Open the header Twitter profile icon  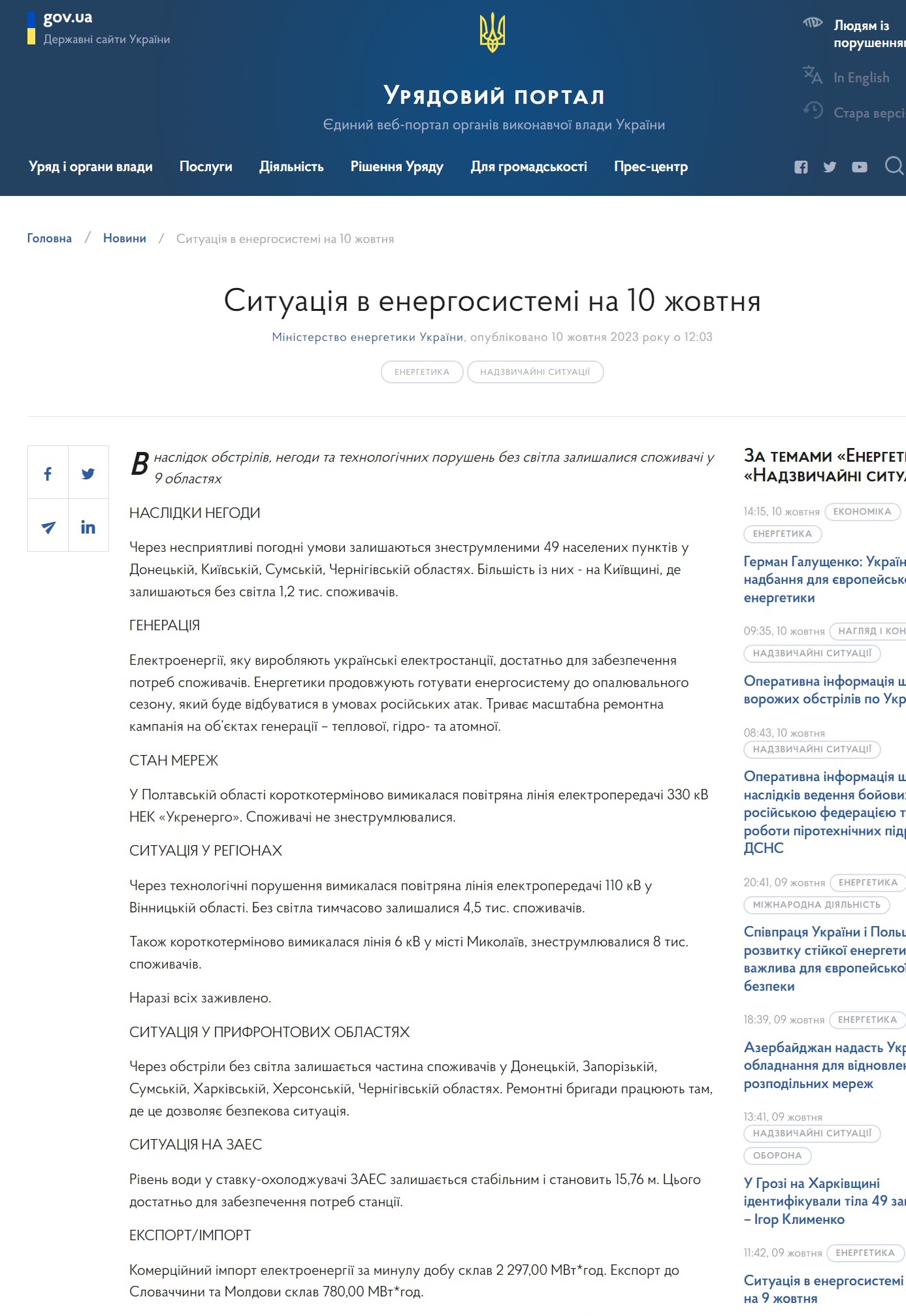pos(830,167)
